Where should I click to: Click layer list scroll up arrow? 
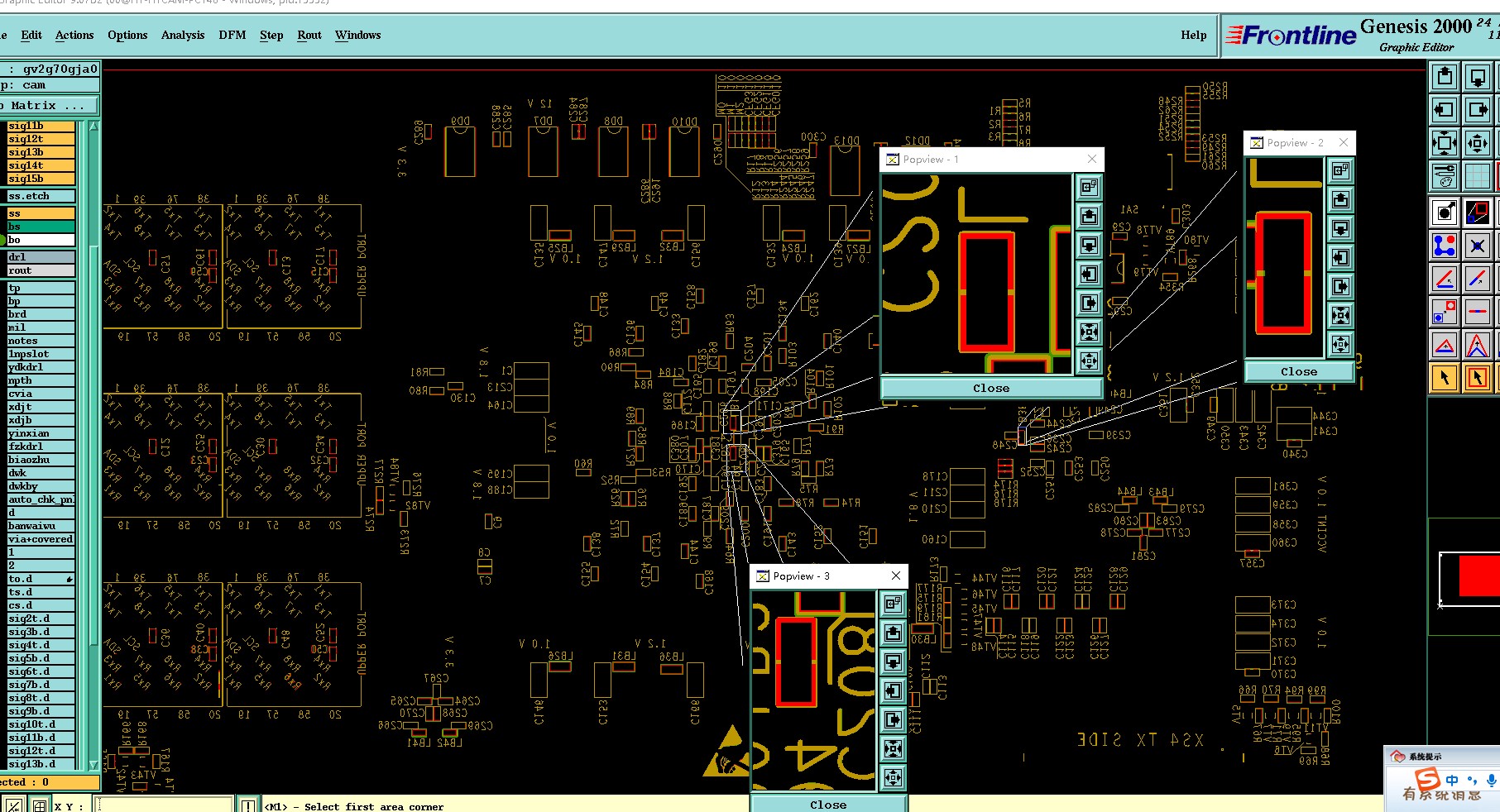93,127
